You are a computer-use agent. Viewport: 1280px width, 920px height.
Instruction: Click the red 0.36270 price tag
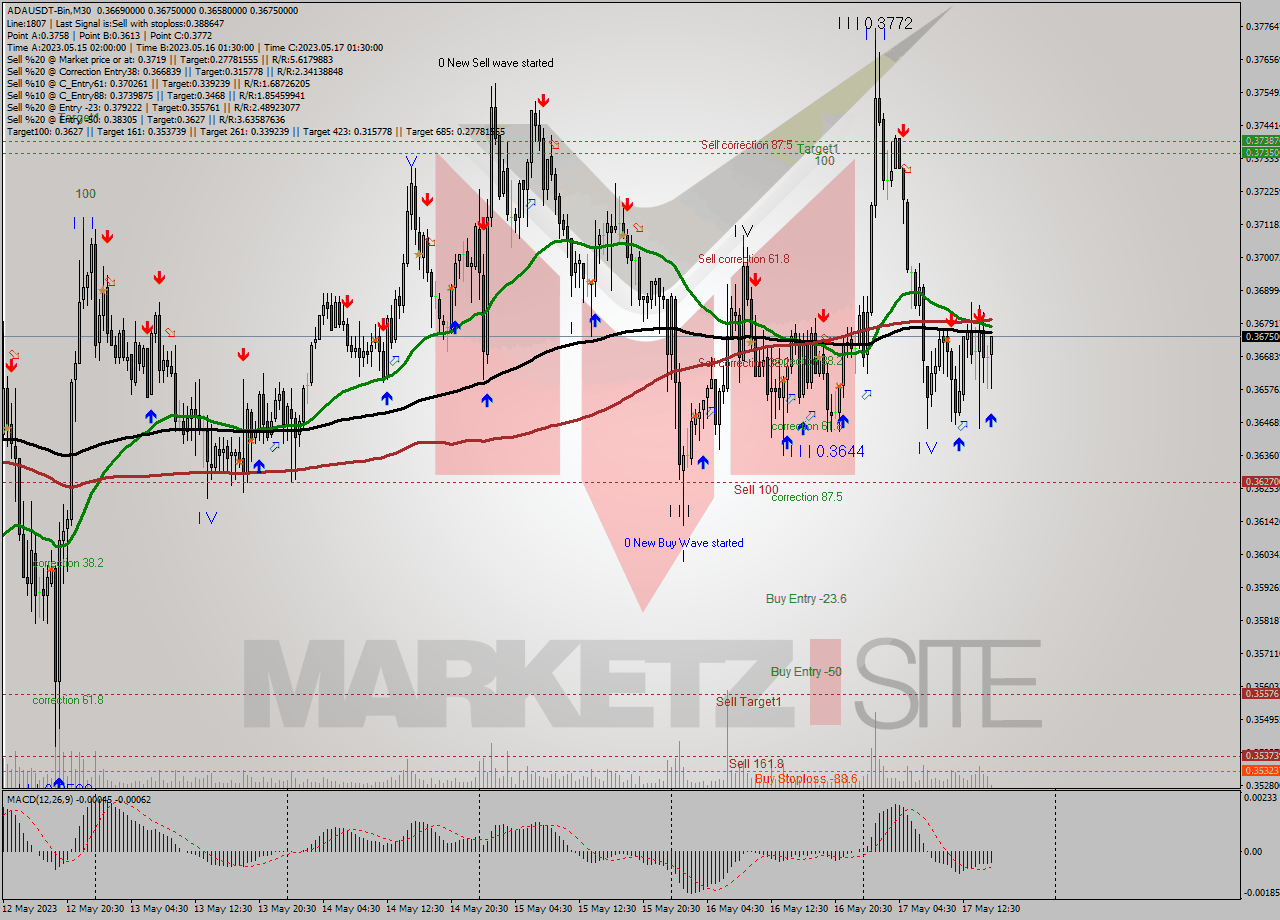tap(1260, 482)
